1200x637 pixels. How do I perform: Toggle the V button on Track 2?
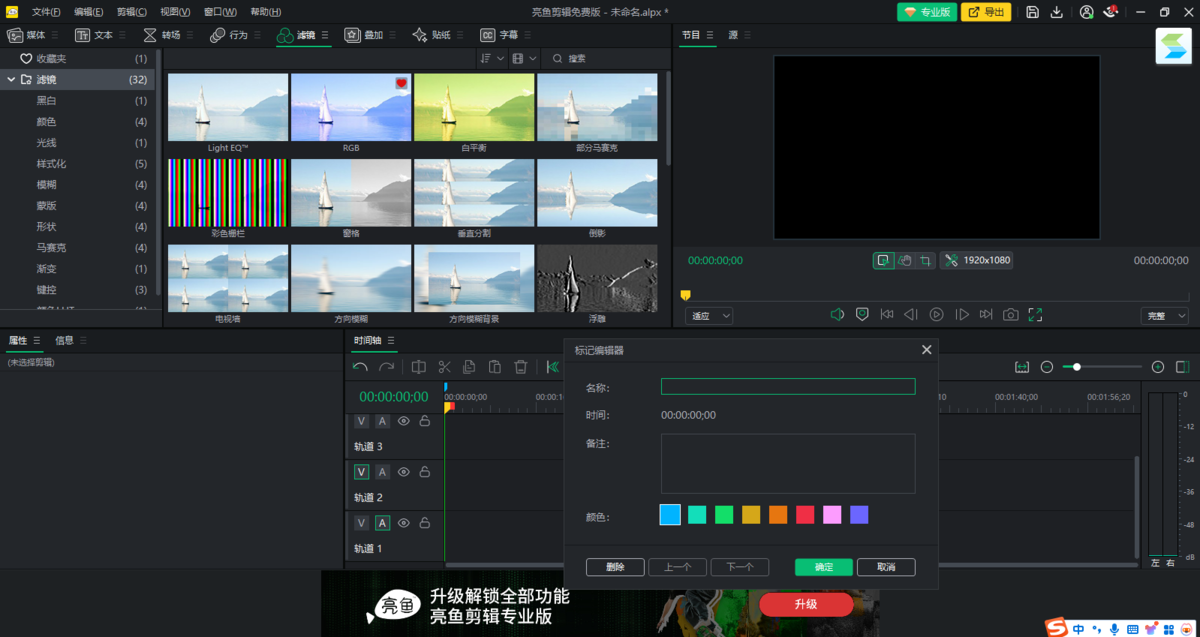tap(361, 472)
